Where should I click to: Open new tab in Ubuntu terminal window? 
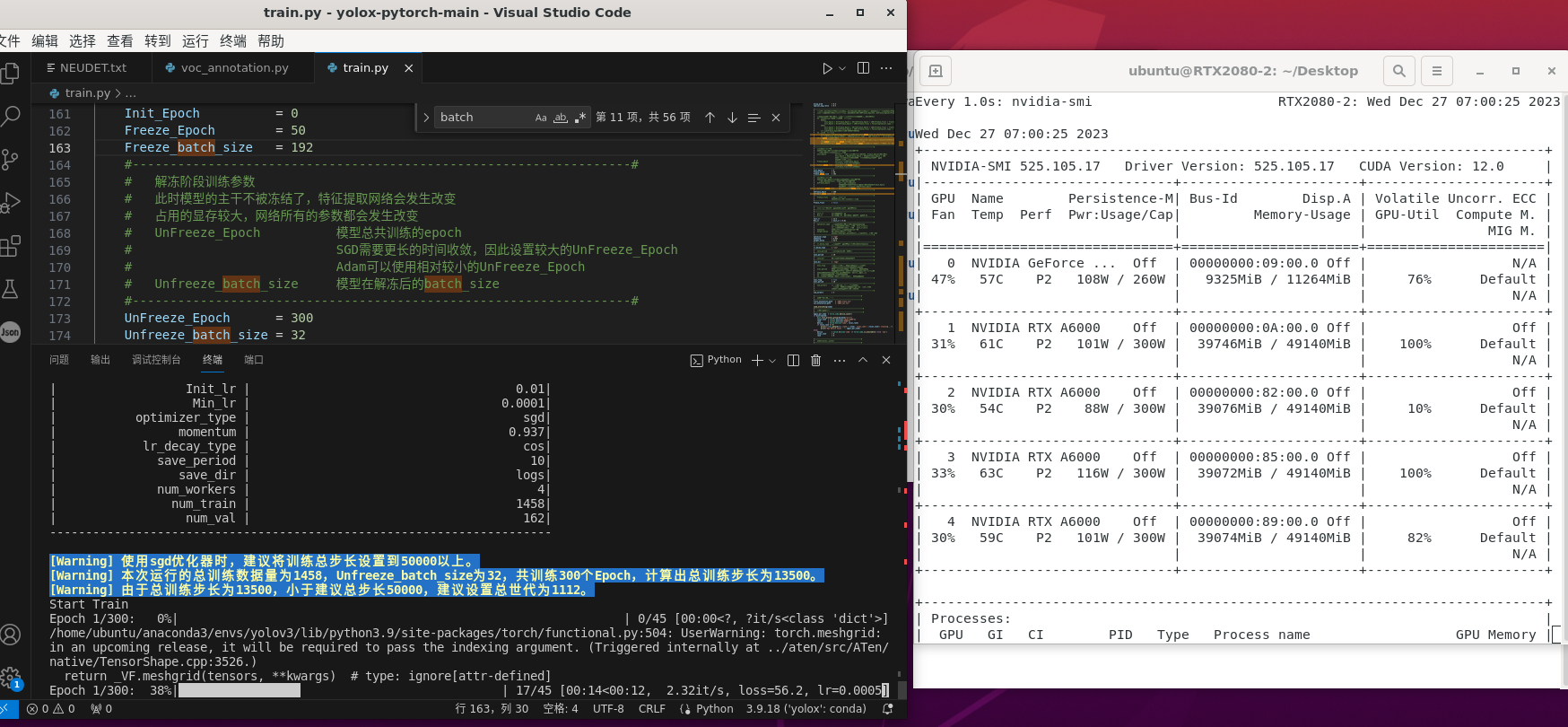point(935,71)
